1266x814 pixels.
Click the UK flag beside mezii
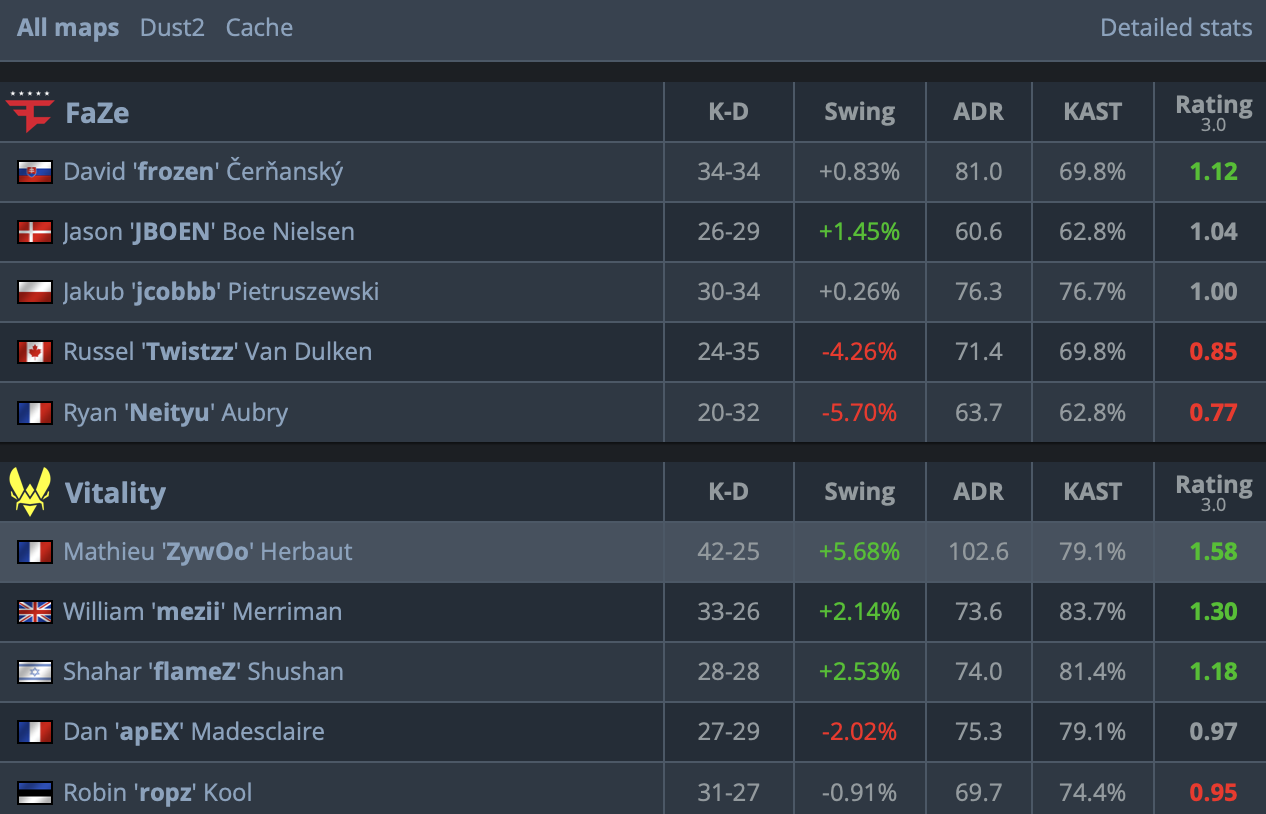coord(35,612)
